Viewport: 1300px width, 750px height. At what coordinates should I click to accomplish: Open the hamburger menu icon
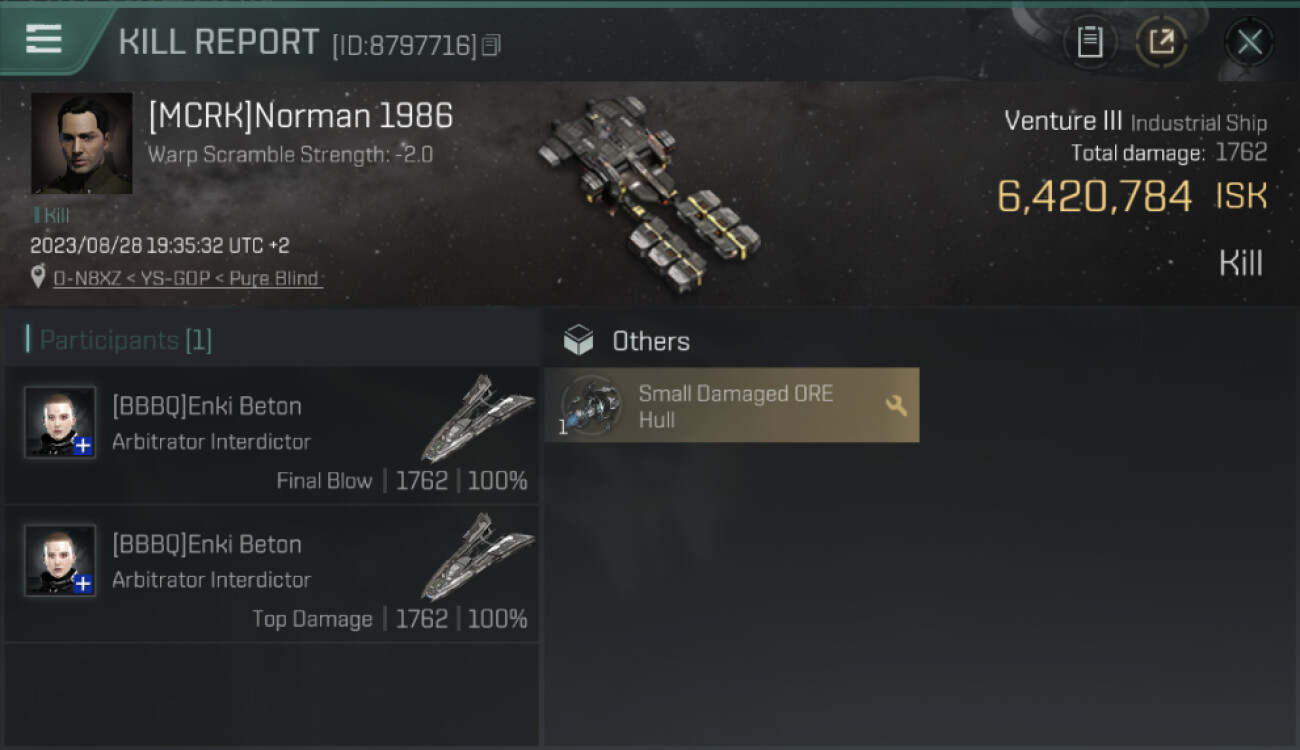pyautogui.click(x=43, y=39)
